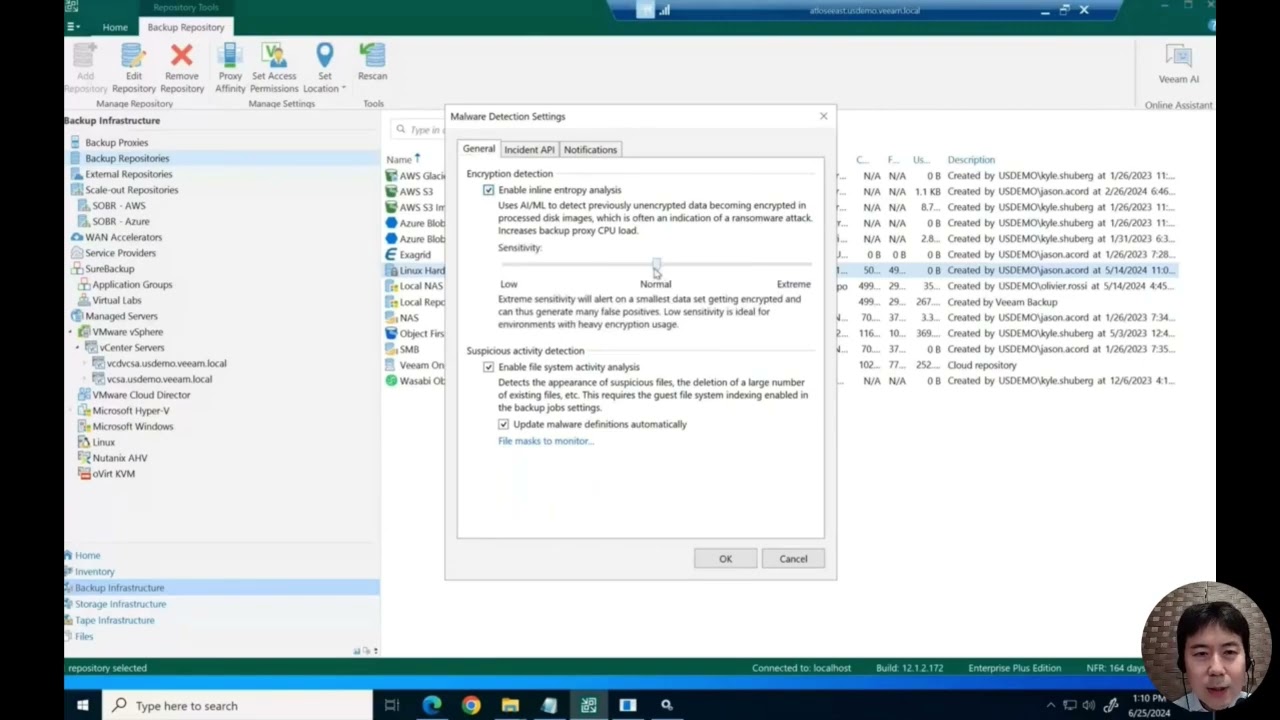Show hidden system tray icons
The image size is (1280, 720).
click(x=1050, y=705)
